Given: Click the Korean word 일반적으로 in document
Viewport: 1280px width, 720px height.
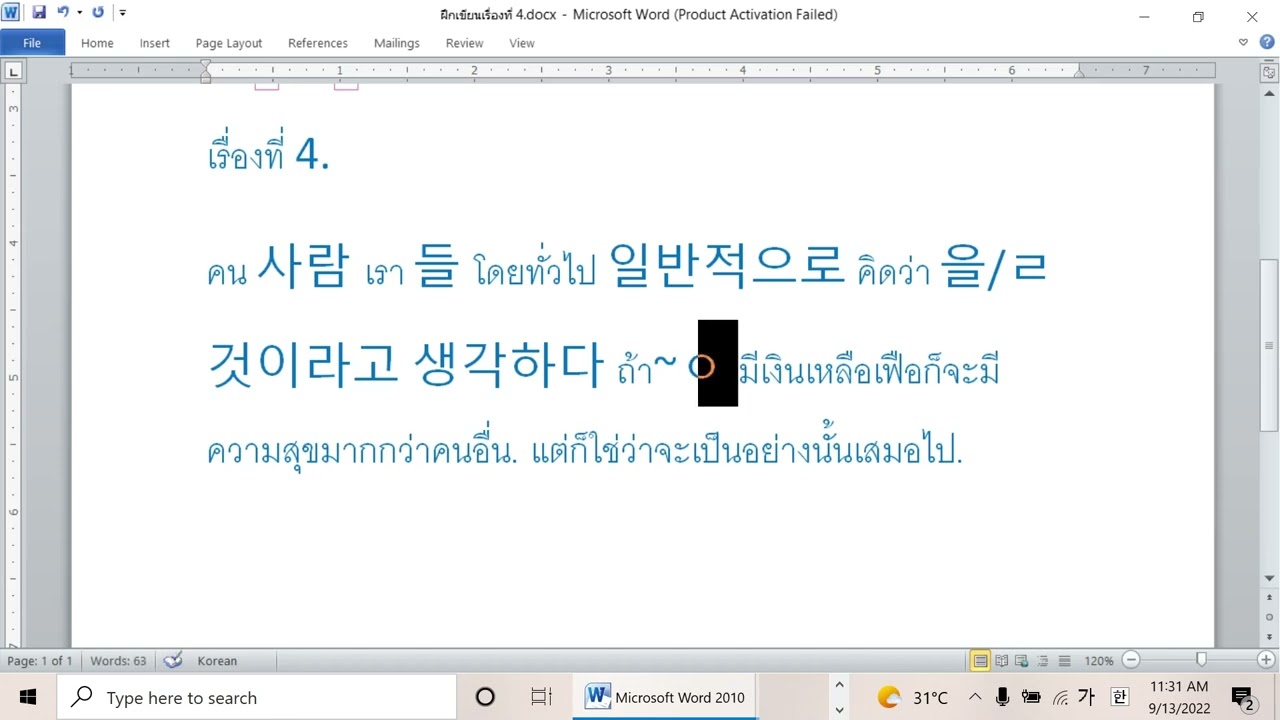Looking at the screenshot, I should coord(727,266).
